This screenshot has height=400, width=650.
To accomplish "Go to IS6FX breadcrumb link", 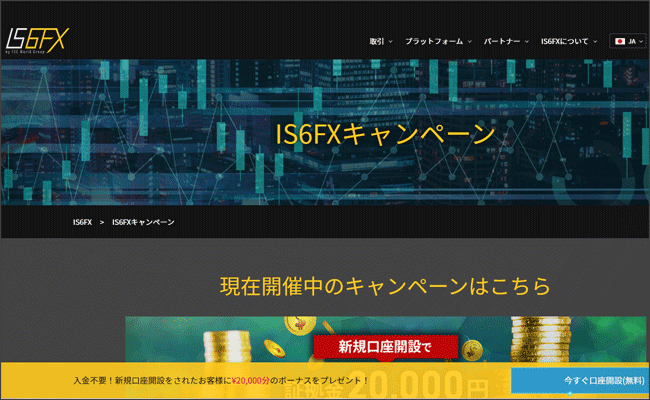I will (82, 222).
